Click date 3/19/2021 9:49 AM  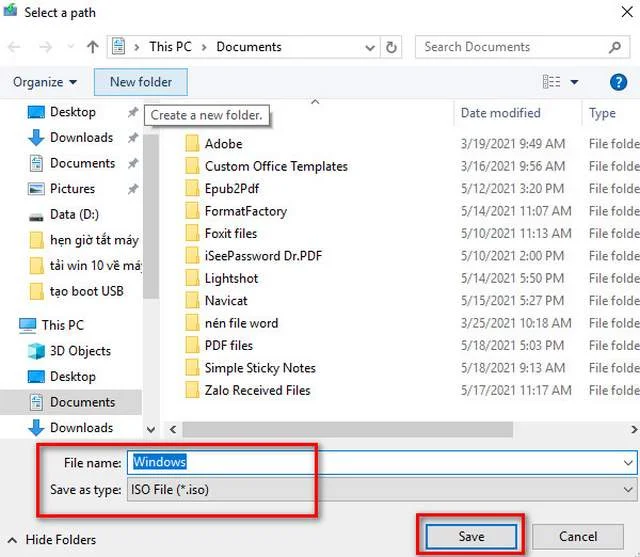(x=513, y=144)
